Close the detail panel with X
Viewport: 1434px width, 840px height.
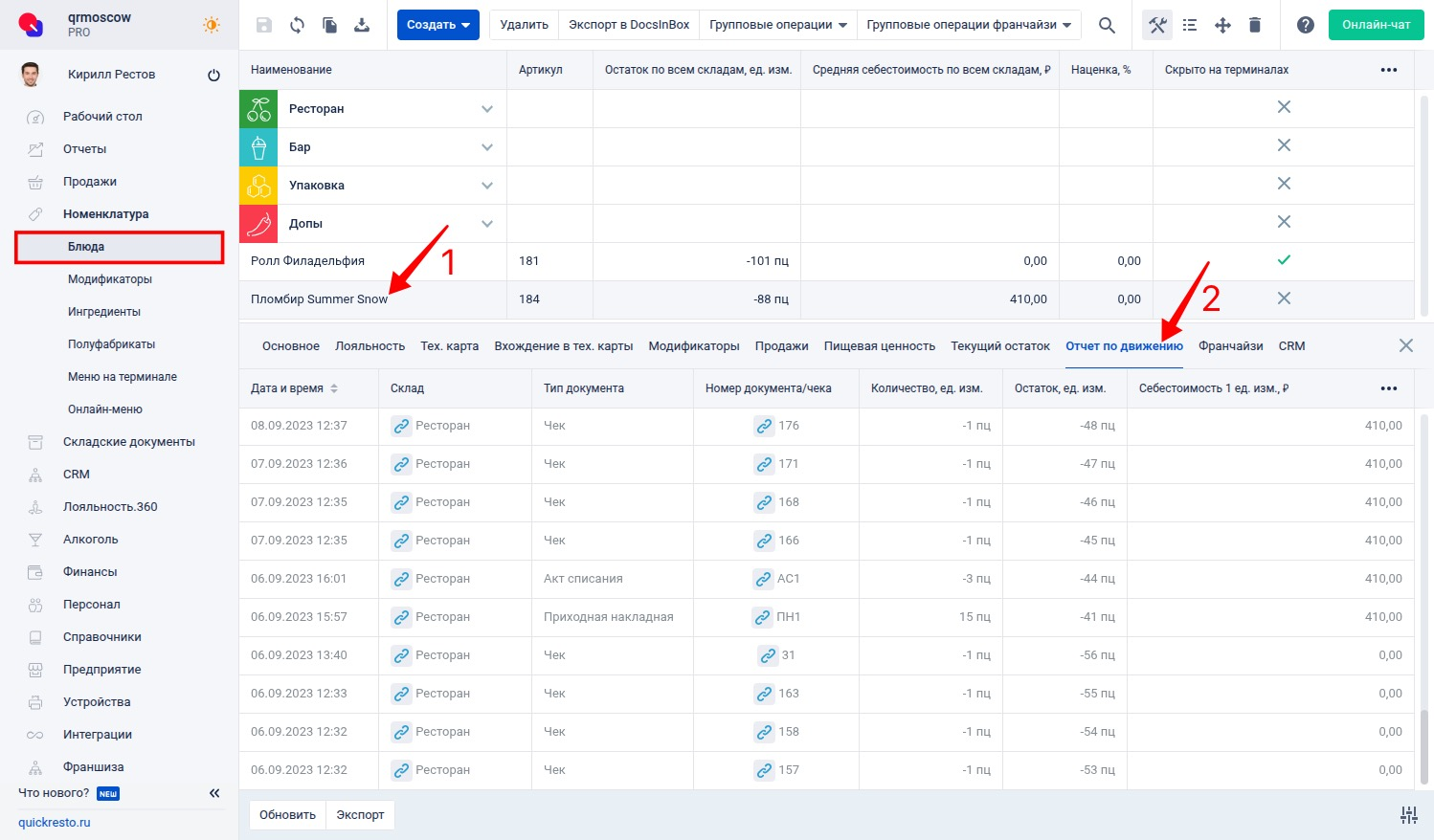click(x=1405, y=345)
